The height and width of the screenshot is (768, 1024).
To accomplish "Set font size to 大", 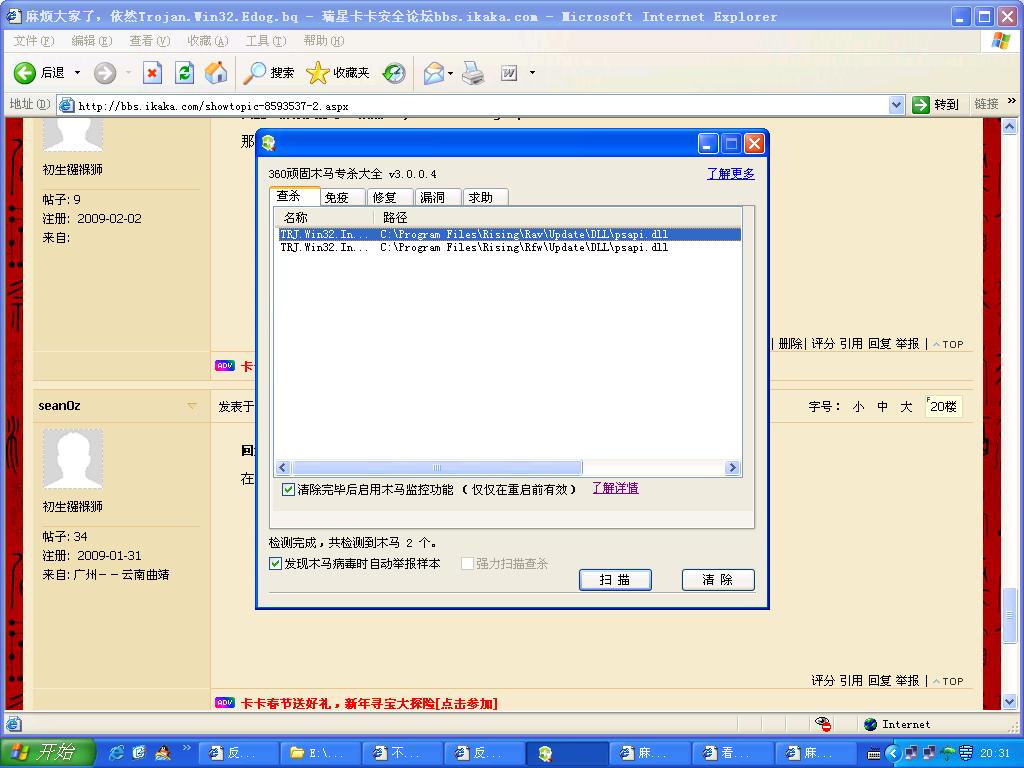I will click(906, 406).
